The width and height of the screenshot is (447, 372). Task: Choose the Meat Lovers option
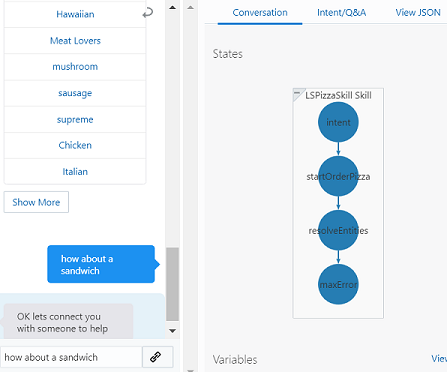click(x=75, y=41)
